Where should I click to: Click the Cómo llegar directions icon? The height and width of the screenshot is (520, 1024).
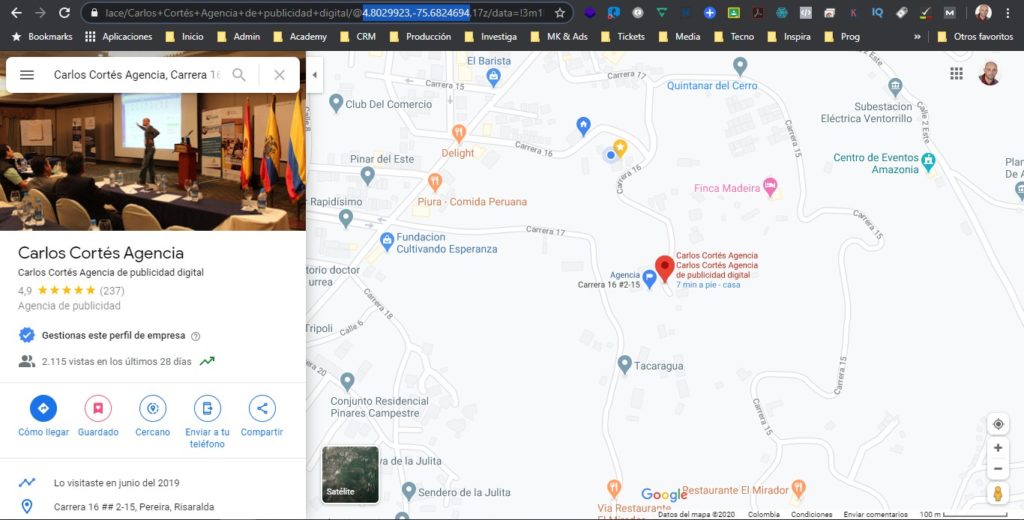click(x=43, y=408)
